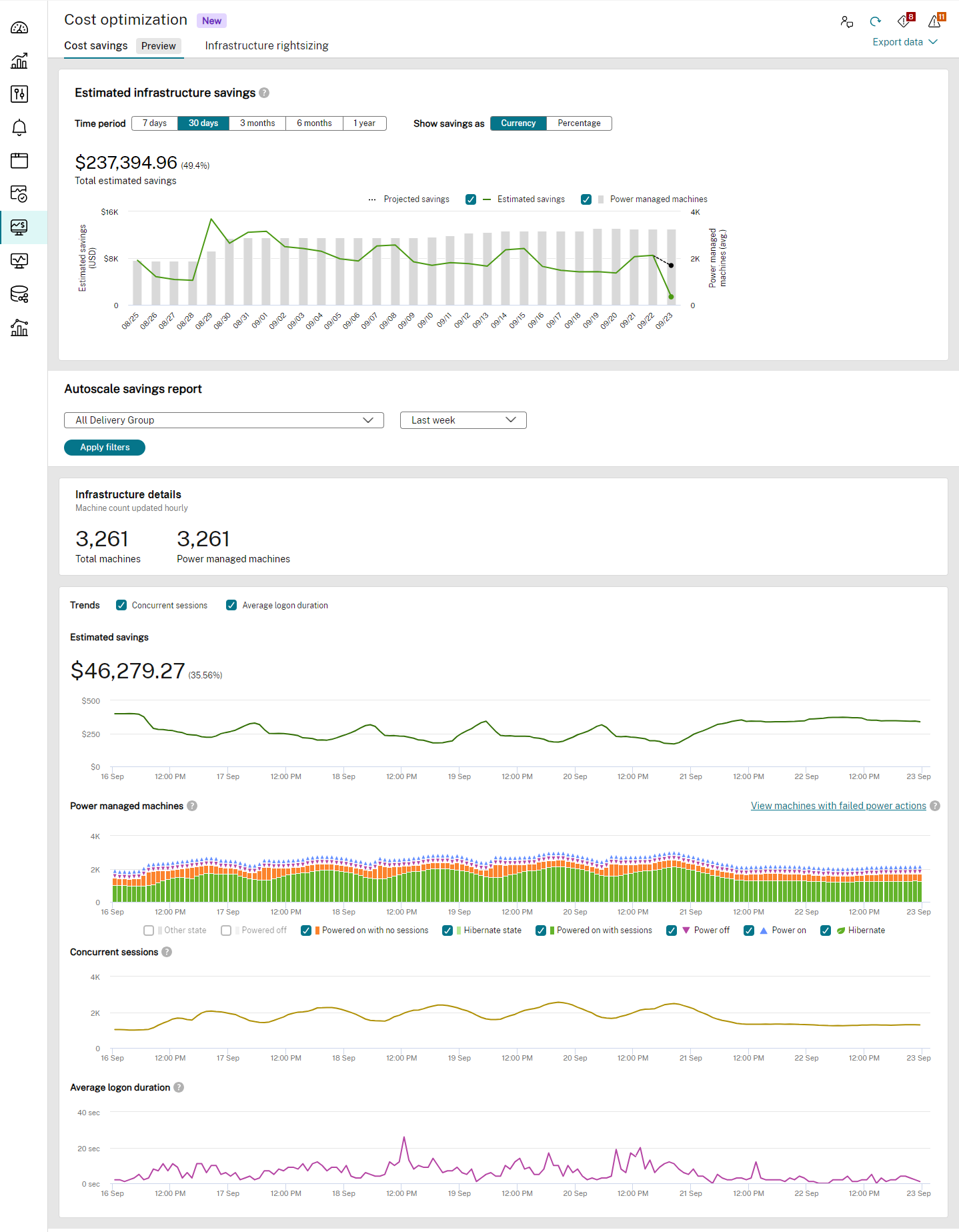Switch to the Infrastructure rightsizing tab
This screenshot has width=959, height=1232.
[x=266, y=45]
